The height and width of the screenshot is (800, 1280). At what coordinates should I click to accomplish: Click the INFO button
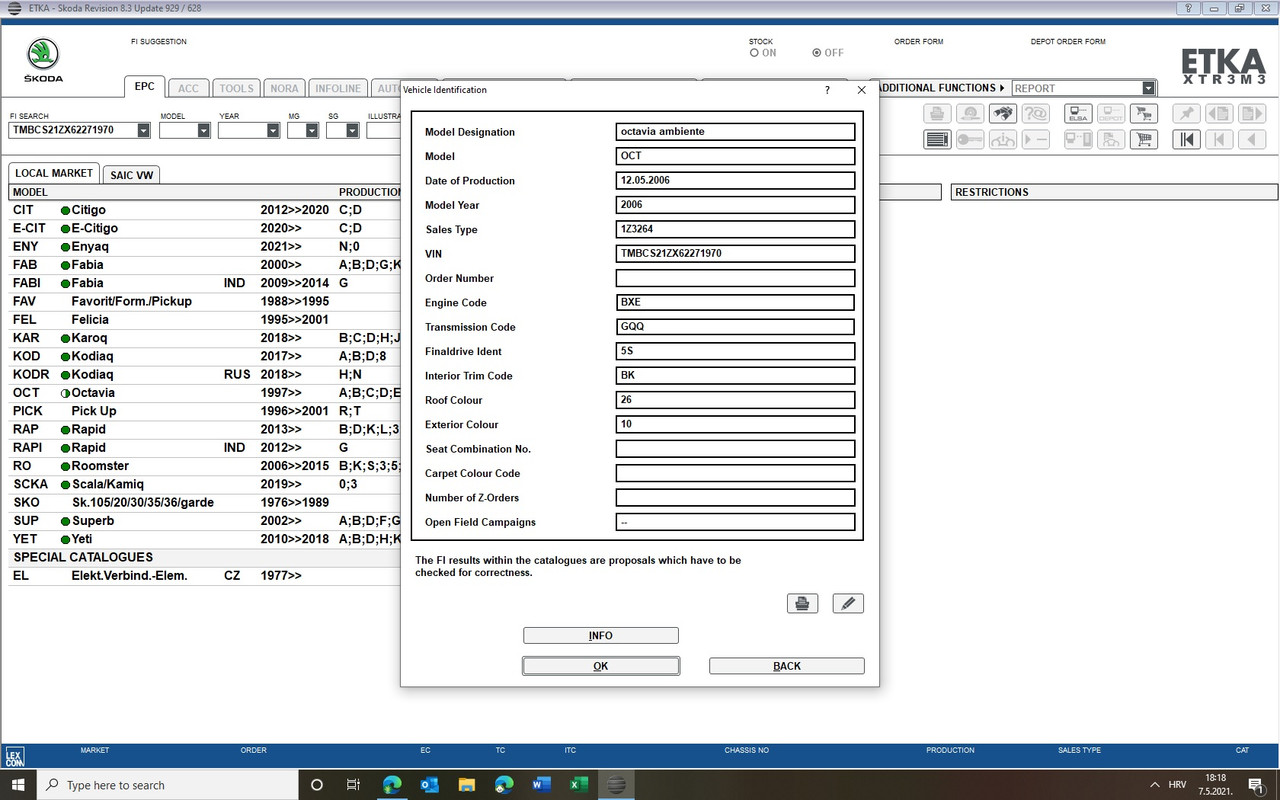(x=601, y=635)
